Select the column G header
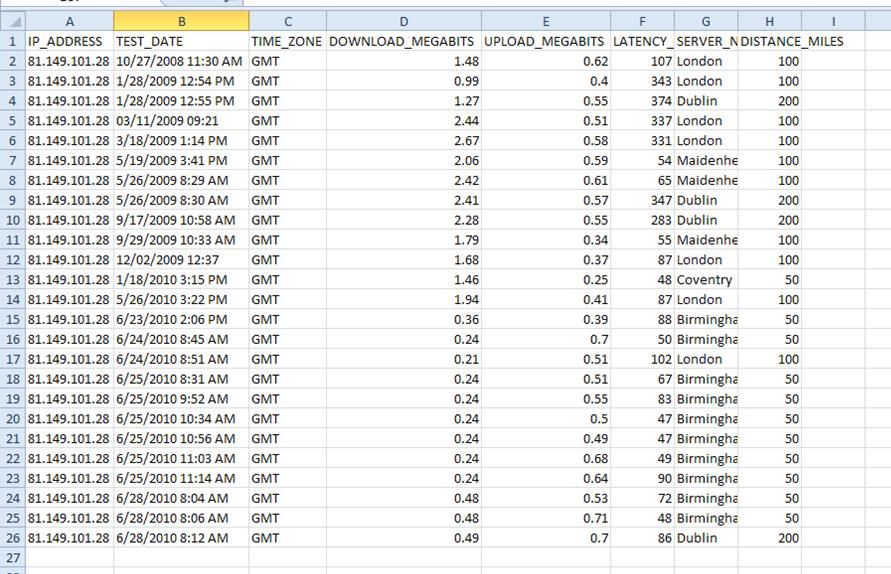 (x=706, y=21)
